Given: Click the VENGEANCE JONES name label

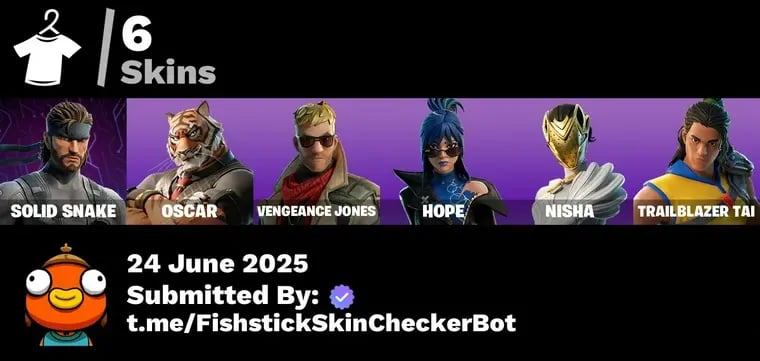Looking at the screenshot, I should 317,211.
